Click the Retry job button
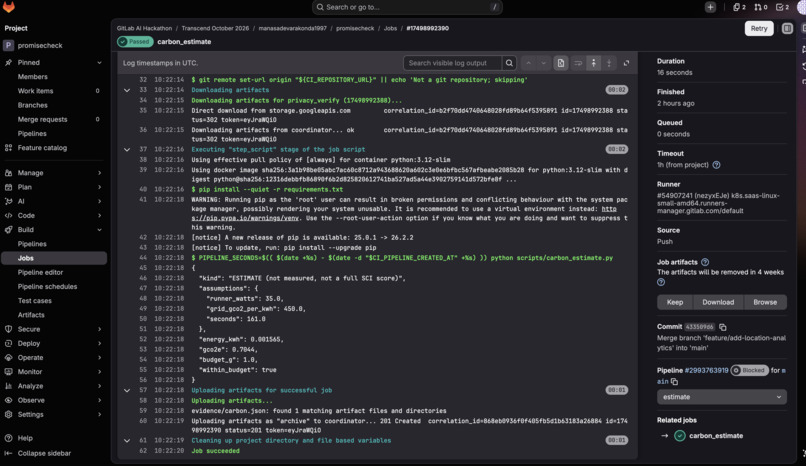 [759, 29]
